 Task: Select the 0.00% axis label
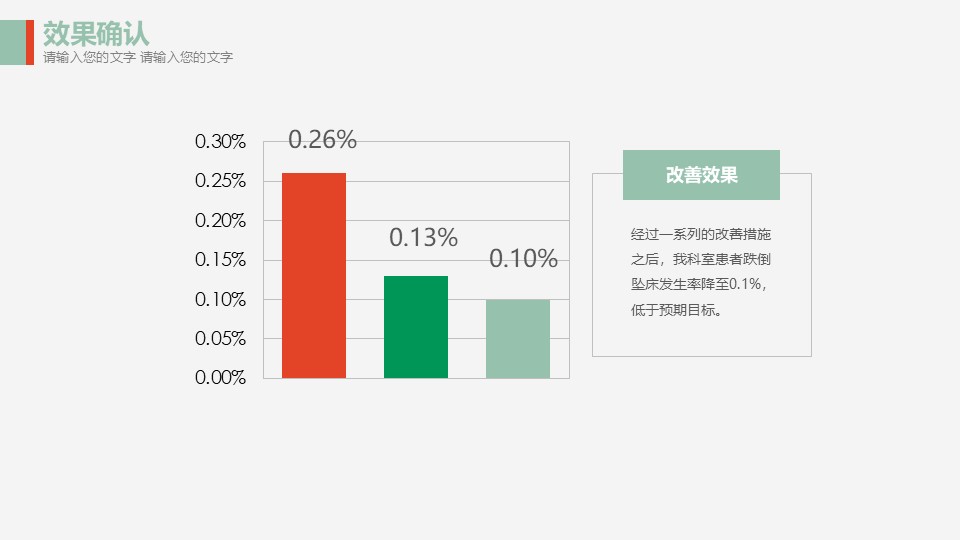pos(220,378)
